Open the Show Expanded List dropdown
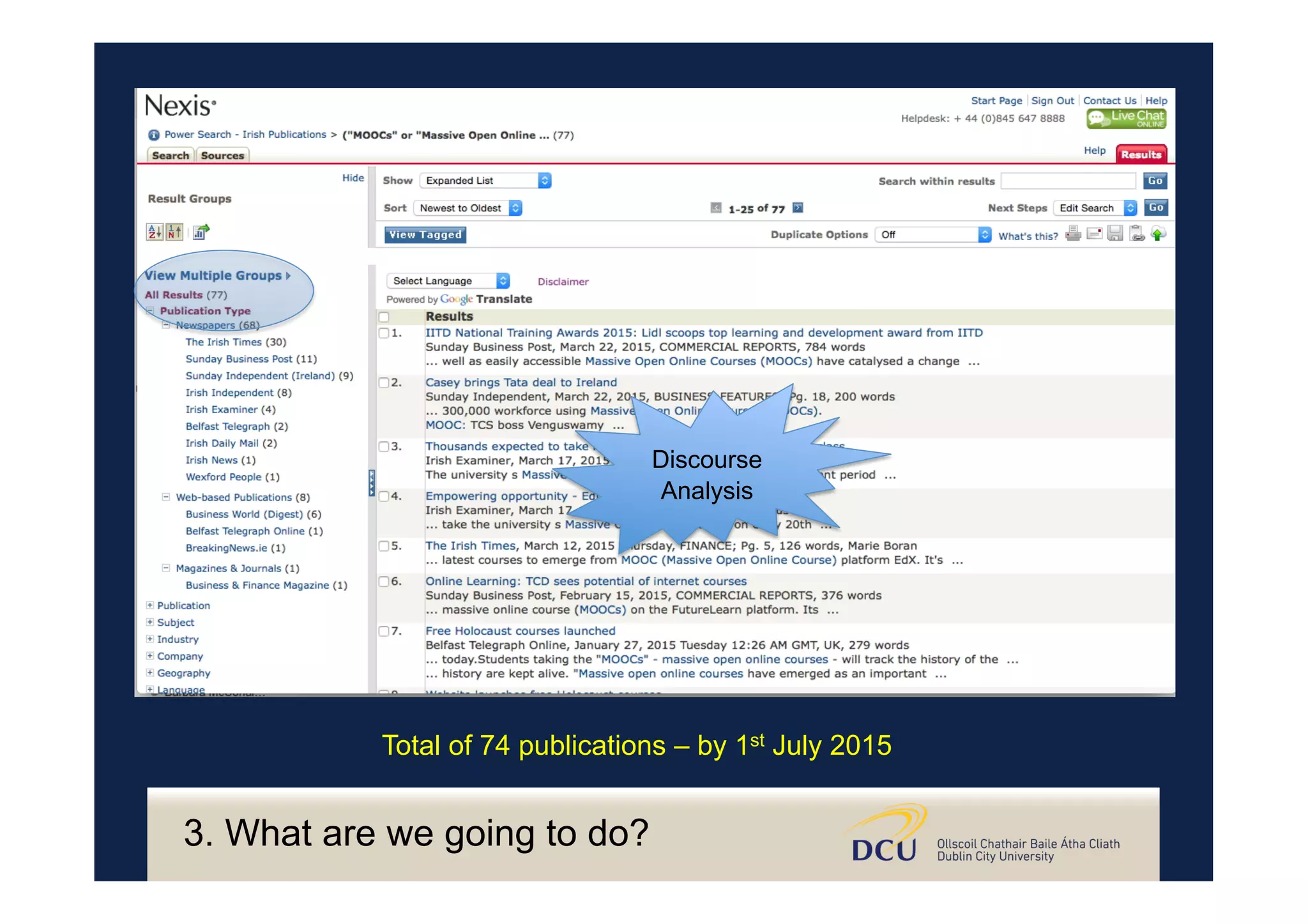 [485, 181]
